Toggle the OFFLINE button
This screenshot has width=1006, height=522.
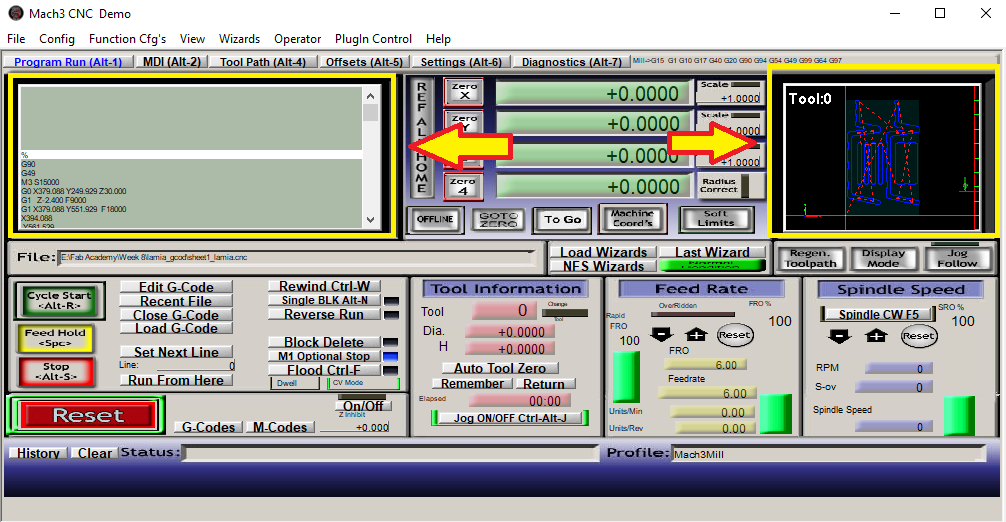[435, 219]
